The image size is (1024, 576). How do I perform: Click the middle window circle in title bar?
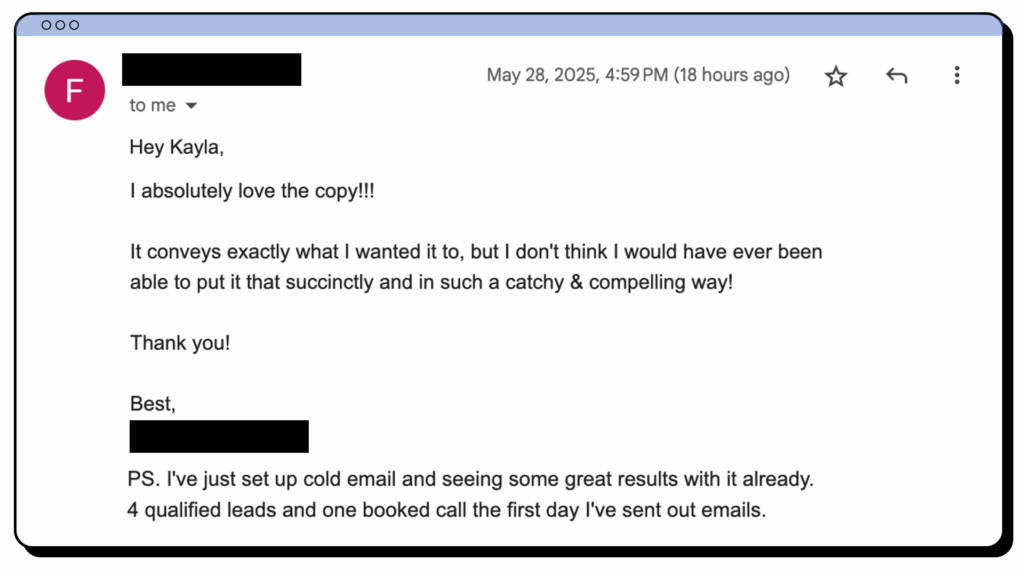pos(60,25)
